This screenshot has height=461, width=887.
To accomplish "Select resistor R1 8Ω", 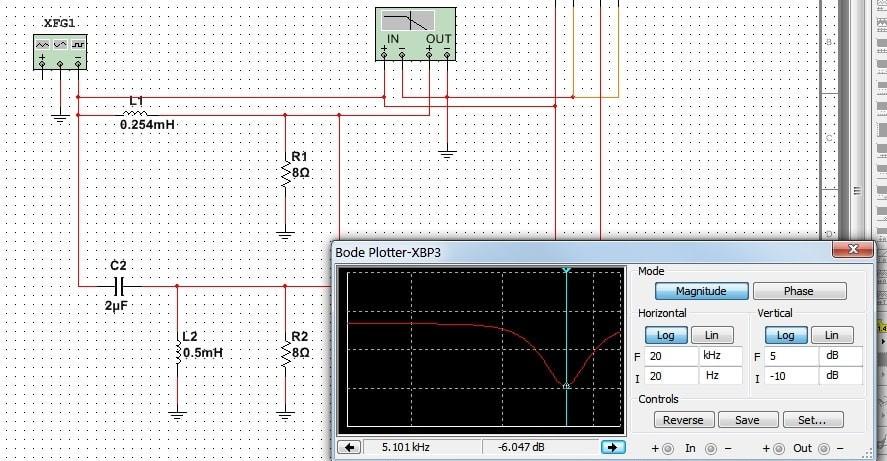I will [285, 176].
